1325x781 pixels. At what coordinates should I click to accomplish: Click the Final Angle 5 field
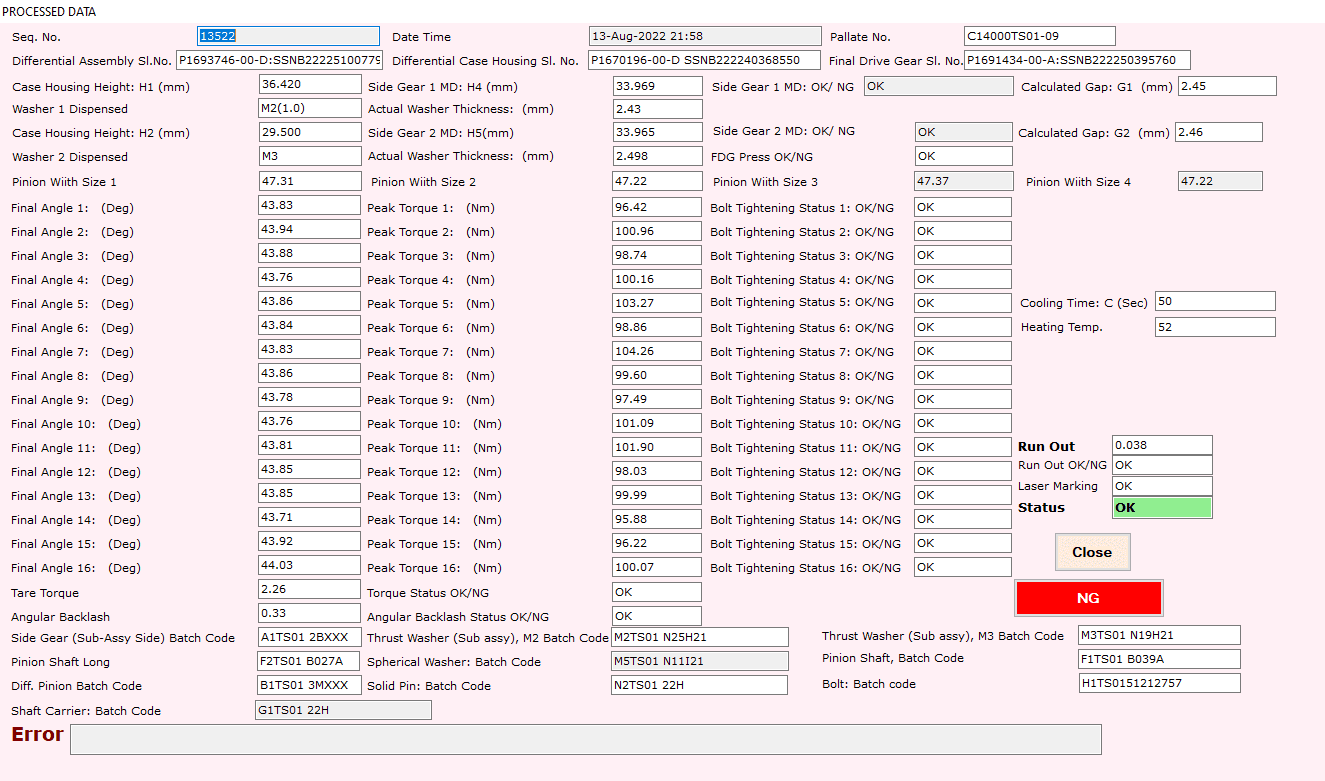pos(309,301)
